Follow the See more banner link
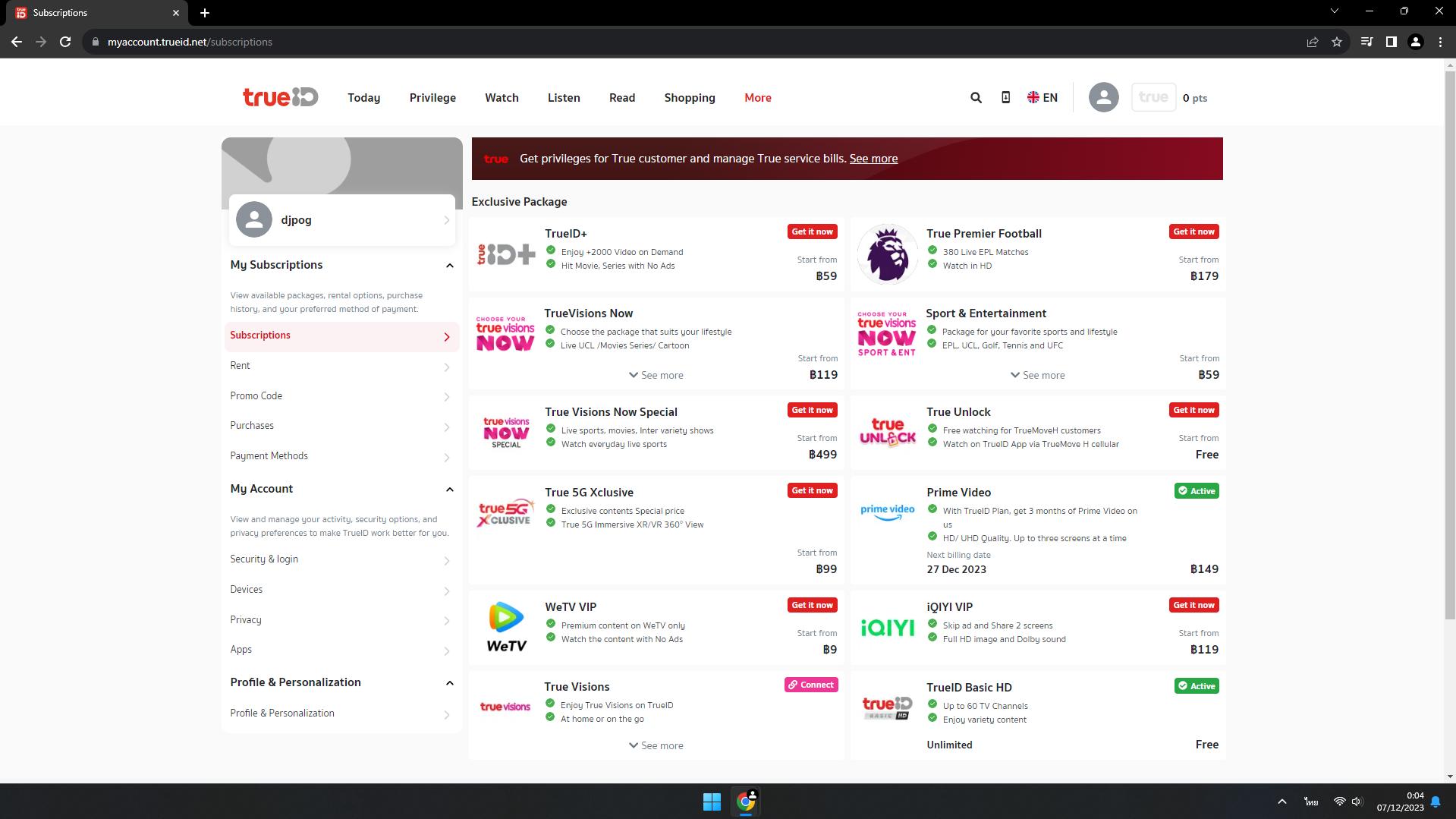 point(873,159)
